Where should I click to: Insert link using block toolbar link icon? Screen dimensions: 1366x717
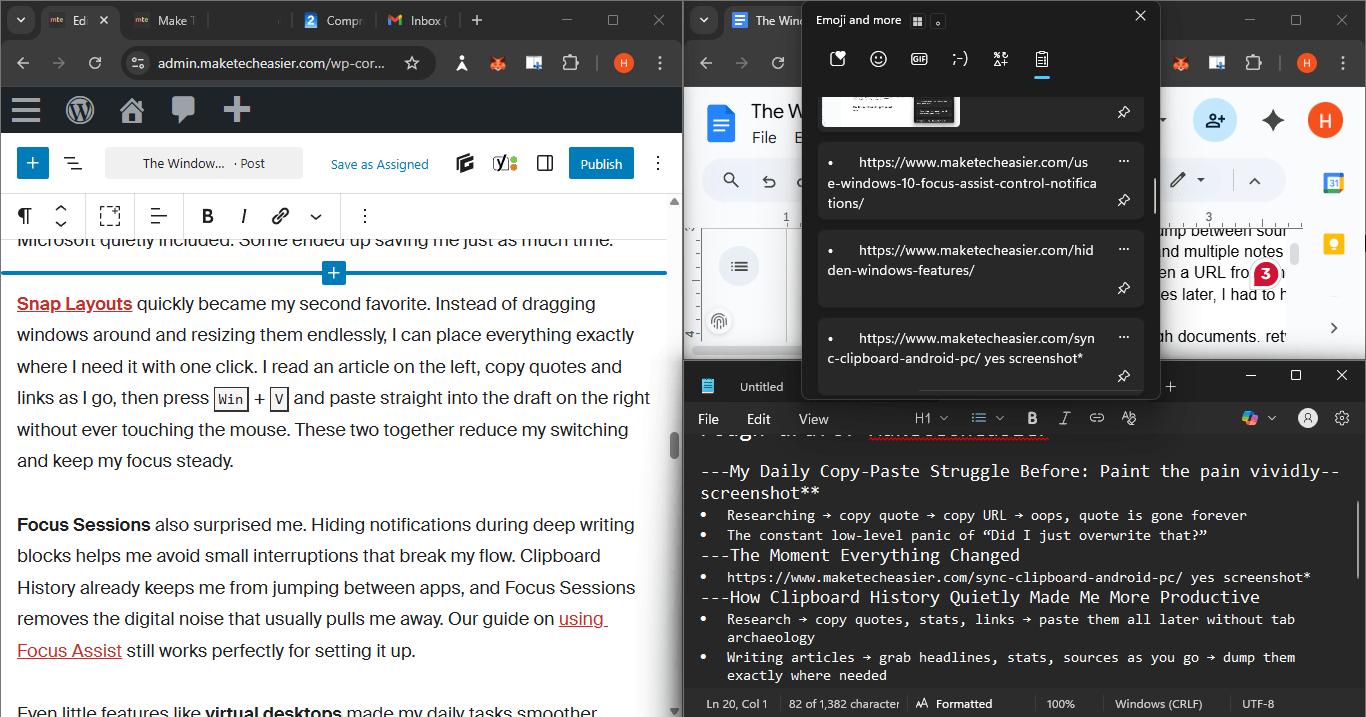pyautogui.click(x=281, y=216)
